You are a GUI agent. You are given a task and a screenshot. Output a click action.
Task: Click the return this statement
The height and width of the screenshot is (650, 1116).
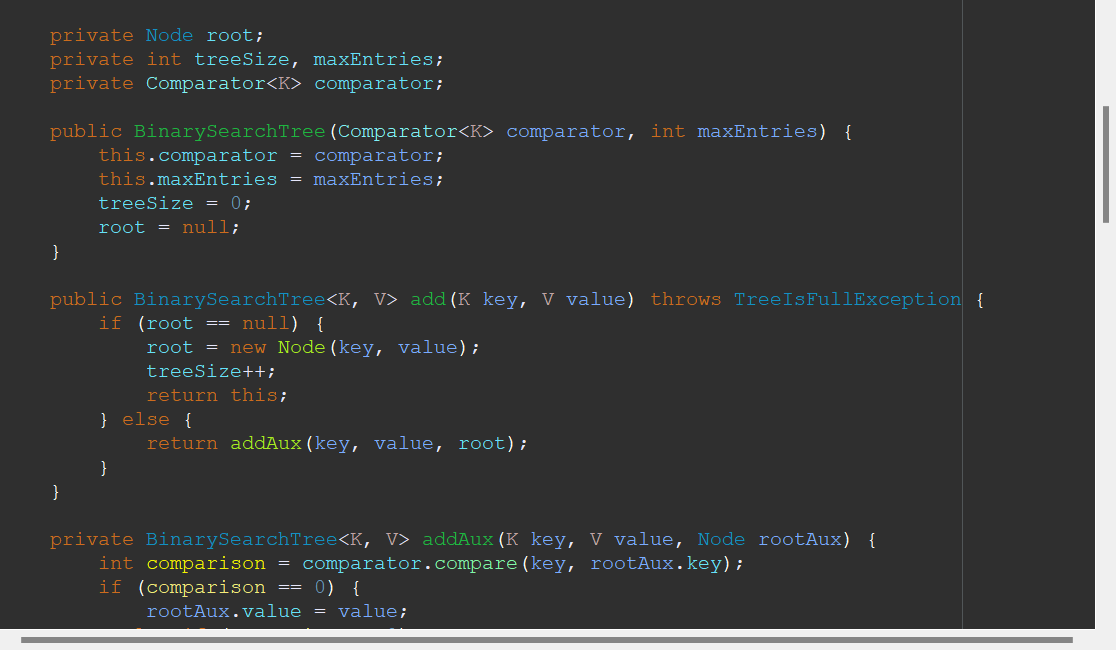point(218,395)
